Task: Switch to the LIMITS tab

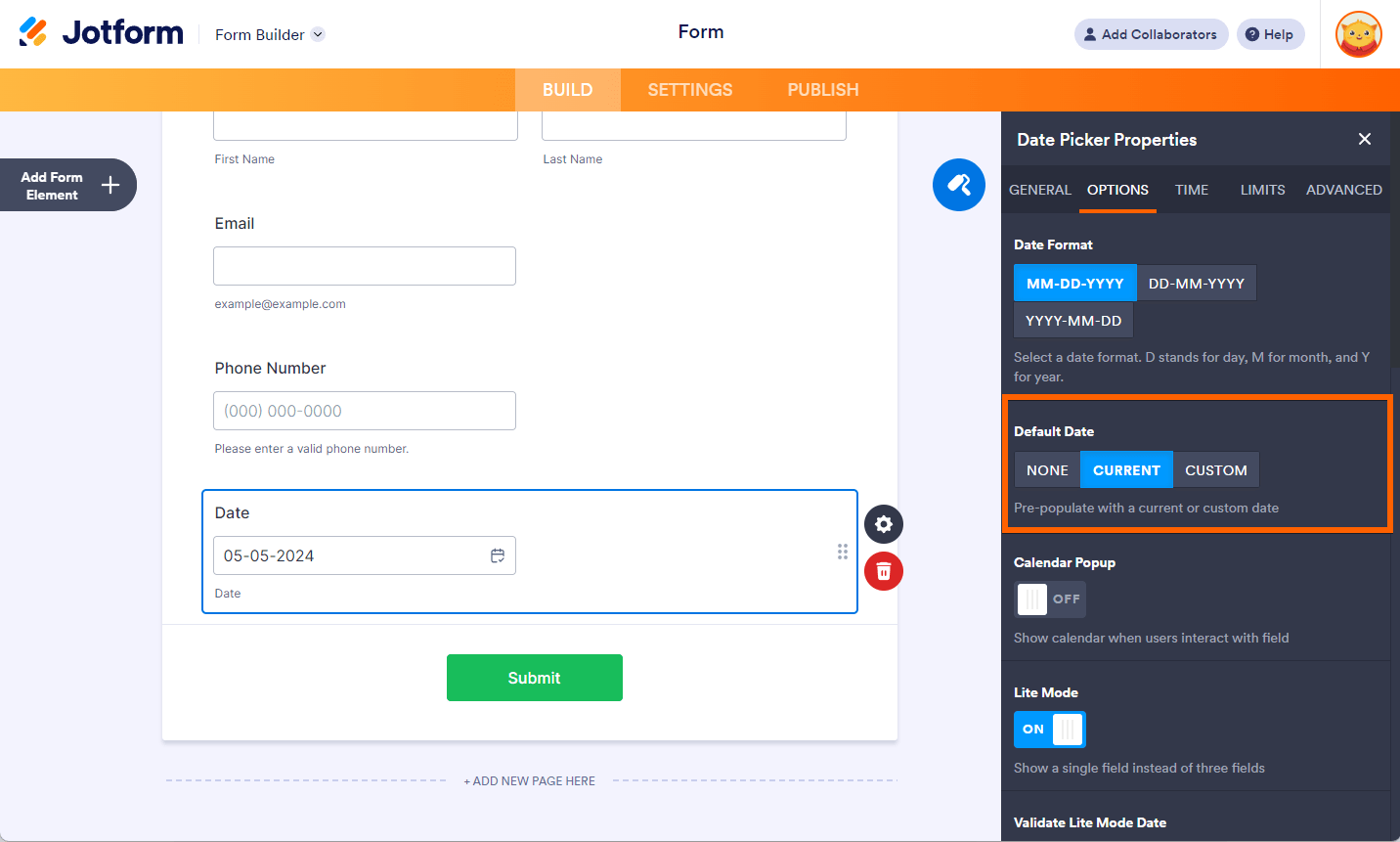Action: [1262, 190]
